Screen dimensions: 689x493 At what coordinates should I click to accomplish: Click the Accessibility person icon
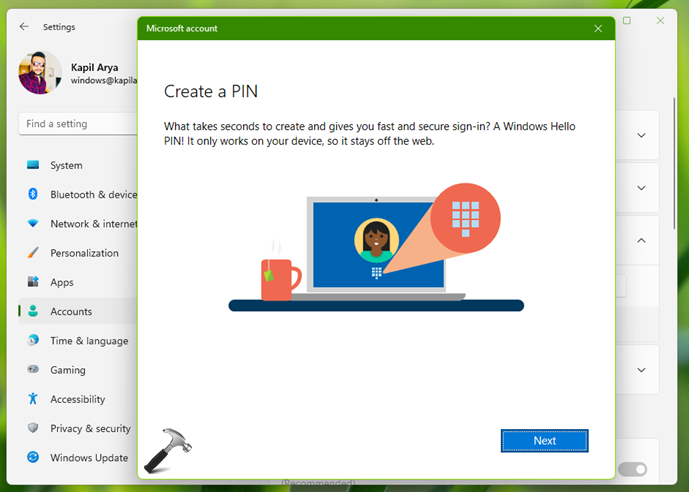pyautogui.click(x=33, y=399)
